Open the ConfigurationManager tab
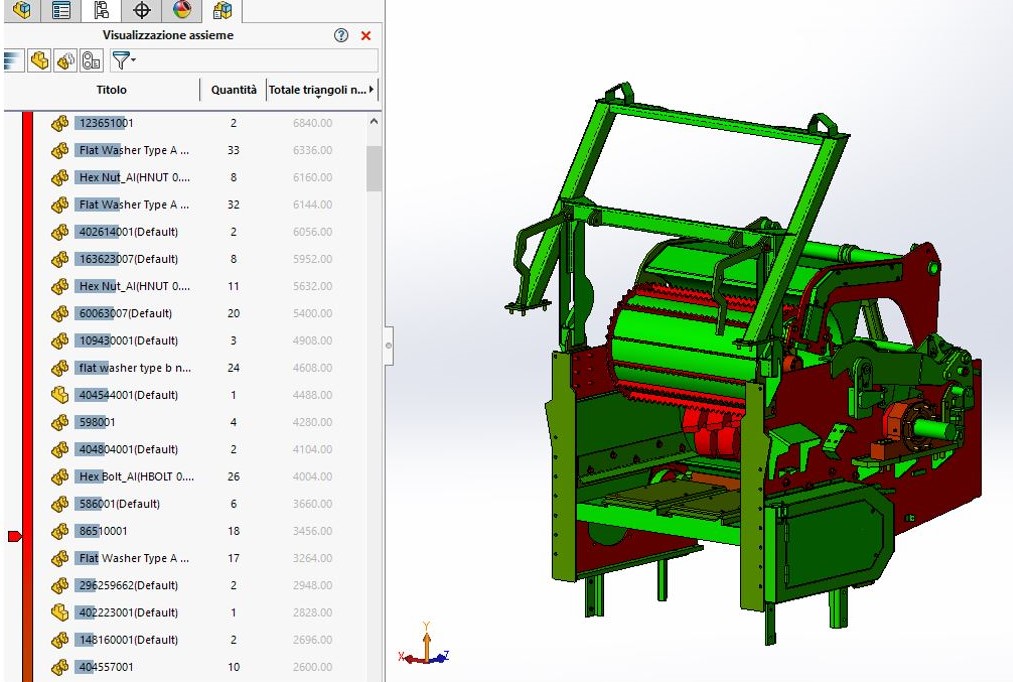The image size is (1013, 682). point(101,10)
